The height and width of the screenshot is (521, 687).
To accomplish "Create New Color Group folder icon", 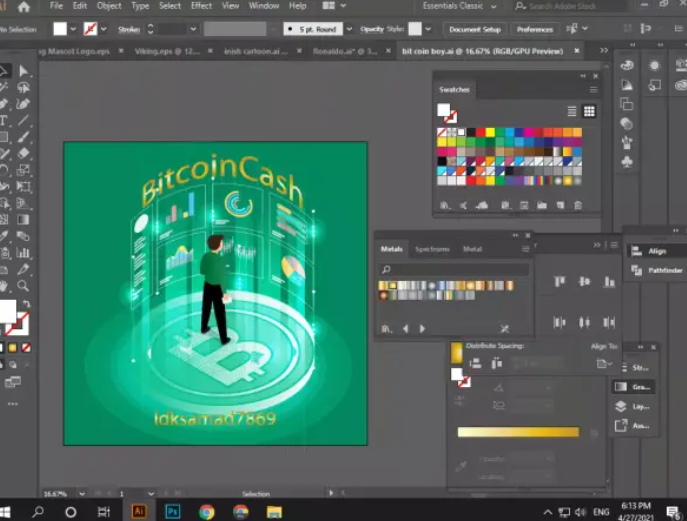I will tap(542, 205).
